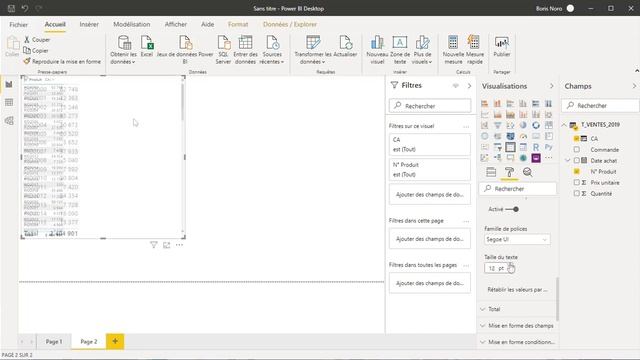This screenshot has width=640, height=360.
Task: Uncheck the CA field checkbox
Action: 576,139
